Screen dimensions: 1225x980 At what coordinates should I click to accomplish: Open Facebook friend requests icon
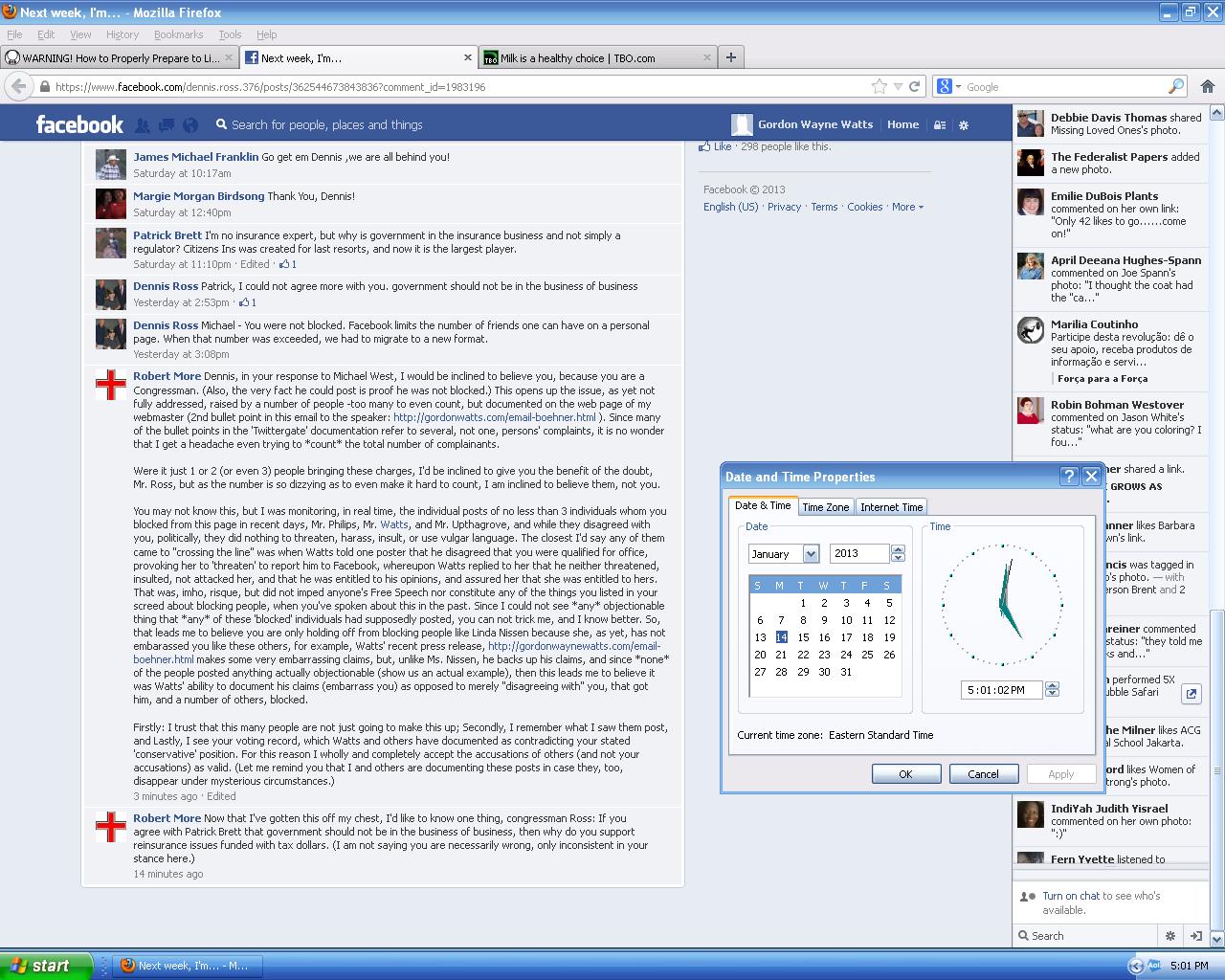(x=143, y=124)
